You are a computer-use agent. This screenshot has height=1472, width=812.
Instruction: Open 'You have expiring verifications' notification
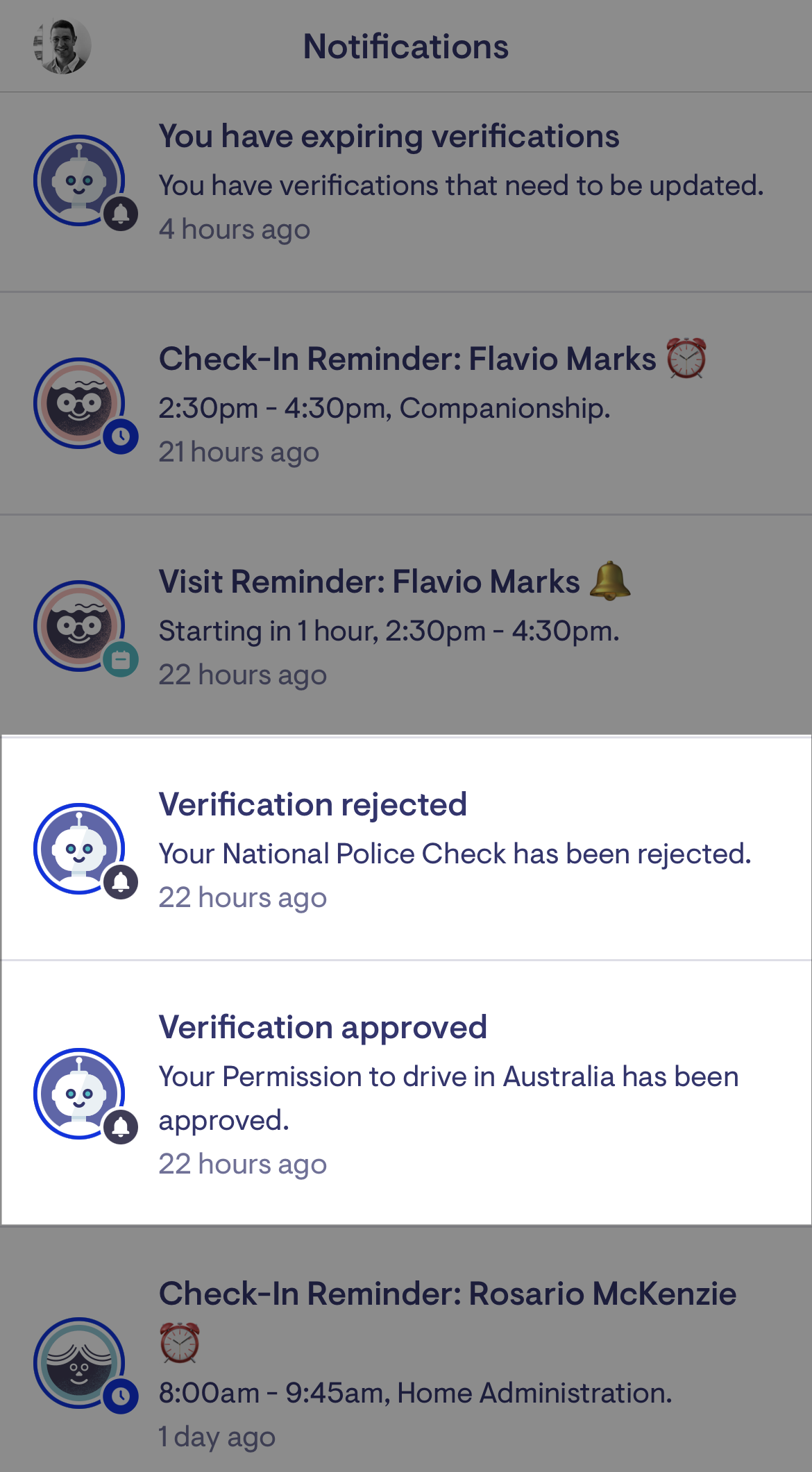389,136
